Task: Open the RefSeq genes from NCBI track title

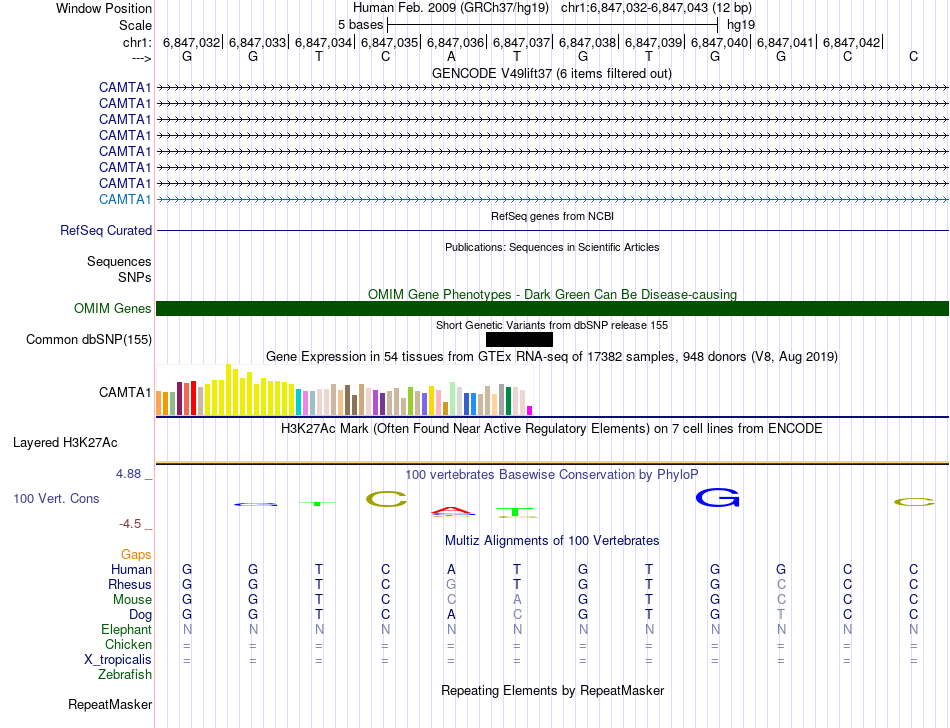Action: [x=552, y=216]
